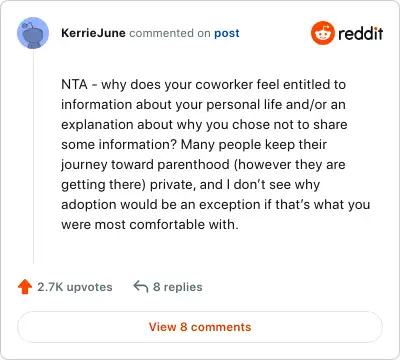Image resolution: width=400 pixels, height=360 pixels.
Task: Click the 'getting there) private' line
Action: pyautogui.click(x=191, y=185)
